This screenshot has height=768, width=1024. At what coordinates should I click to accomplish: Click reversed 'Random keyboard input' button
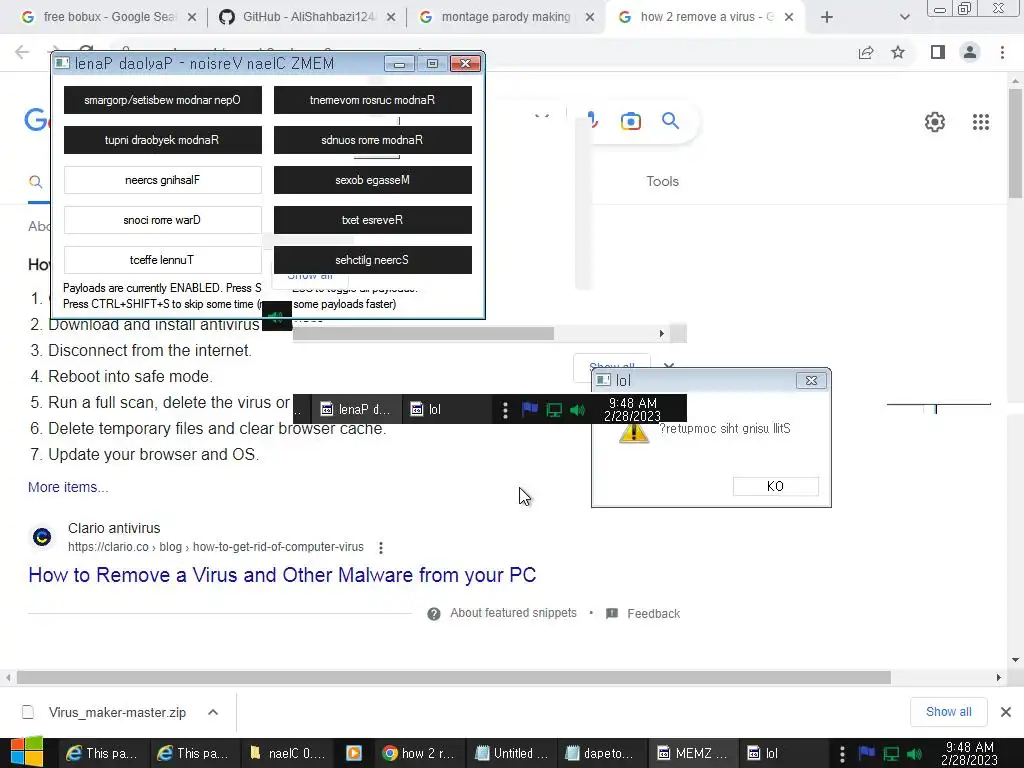[x=163, y=140]
